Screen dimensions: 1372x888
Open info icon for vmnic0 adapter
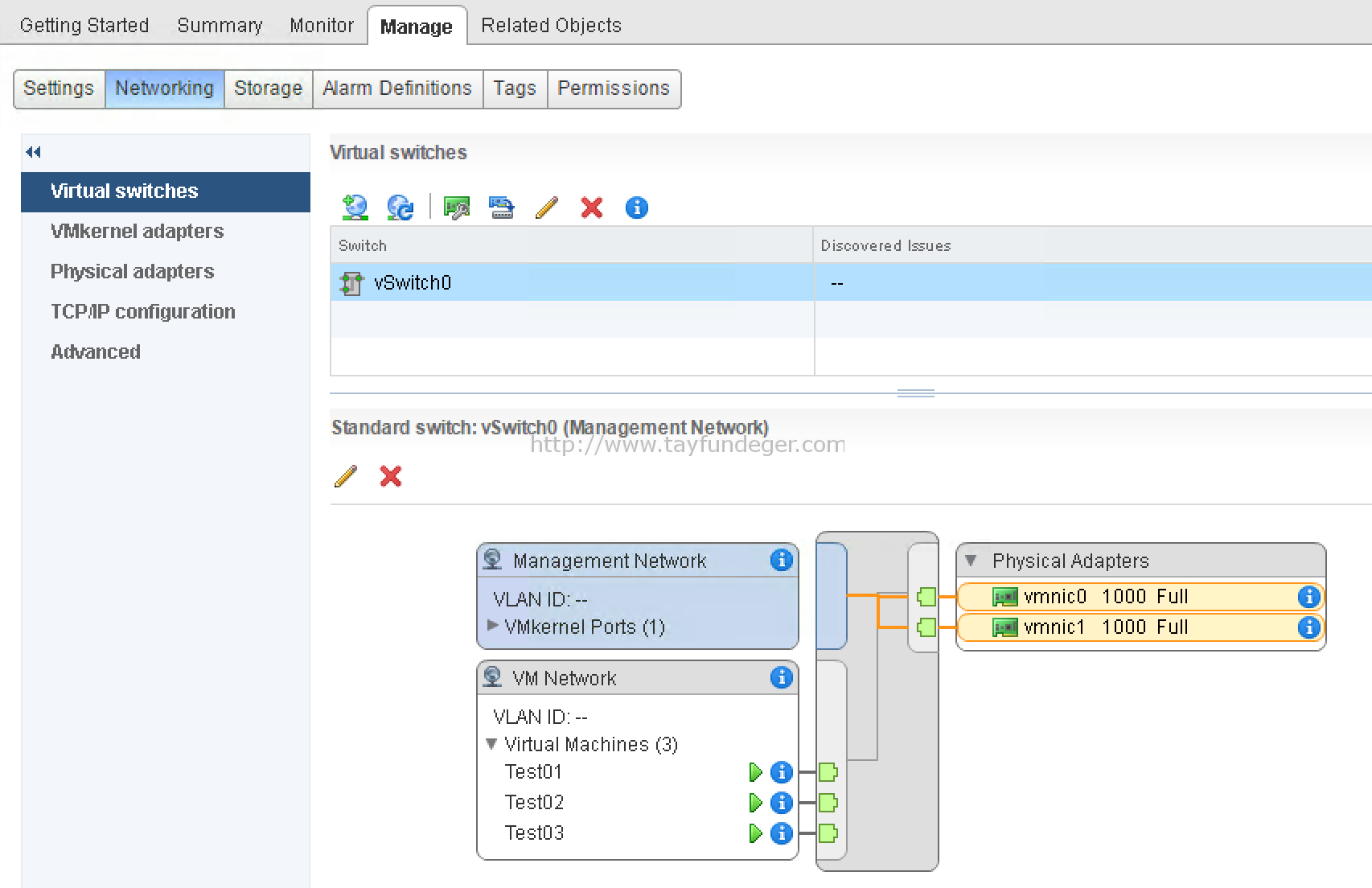(x=1308, y=597)
